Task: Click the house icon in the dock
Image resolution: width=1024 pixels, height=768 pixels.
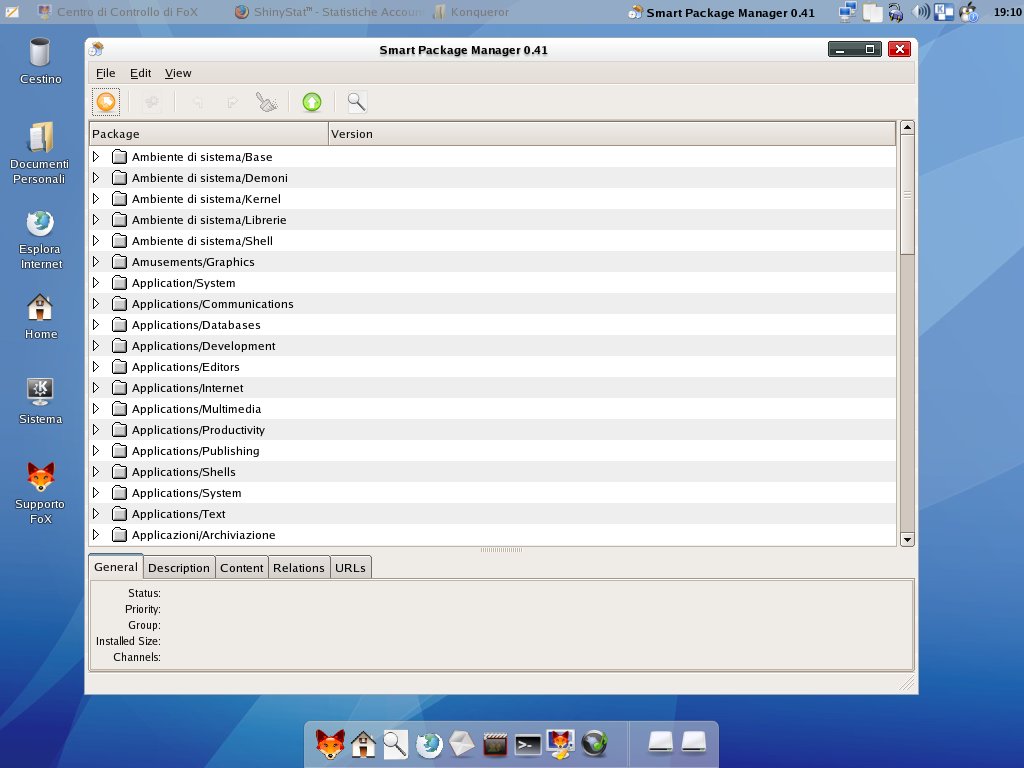Action: click(363, 744)
